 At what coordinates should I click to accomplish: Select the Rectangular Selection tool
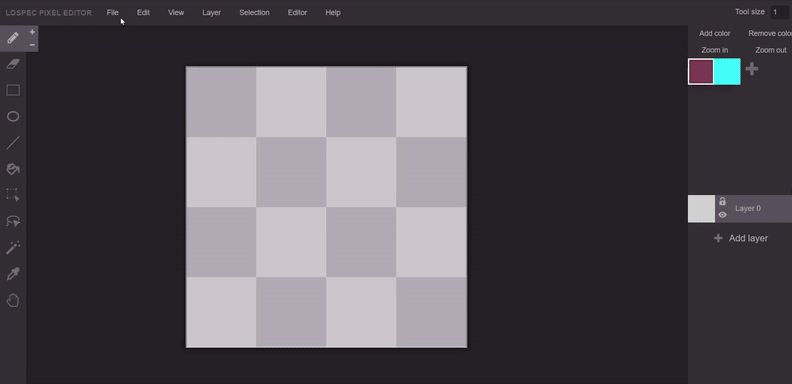pos(13,195)
